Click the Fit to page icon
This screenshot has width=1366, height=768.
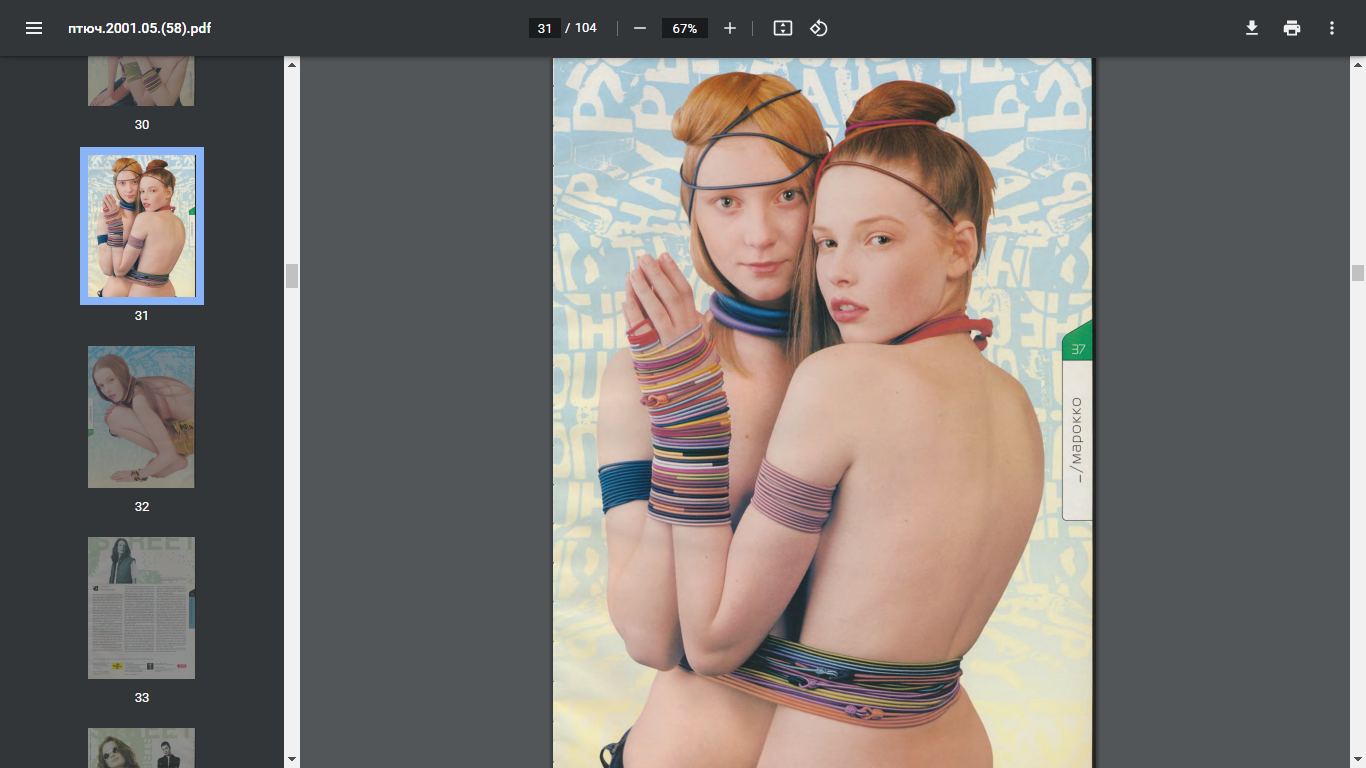coord(783,28)
